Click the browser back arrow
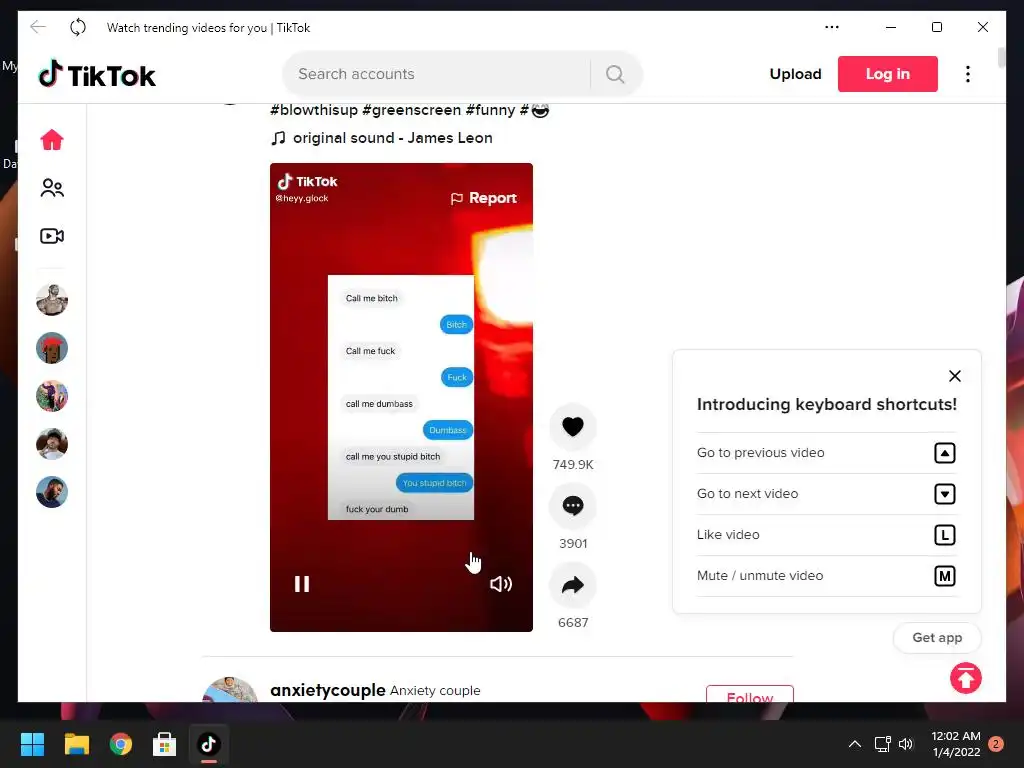 (38, 27)
